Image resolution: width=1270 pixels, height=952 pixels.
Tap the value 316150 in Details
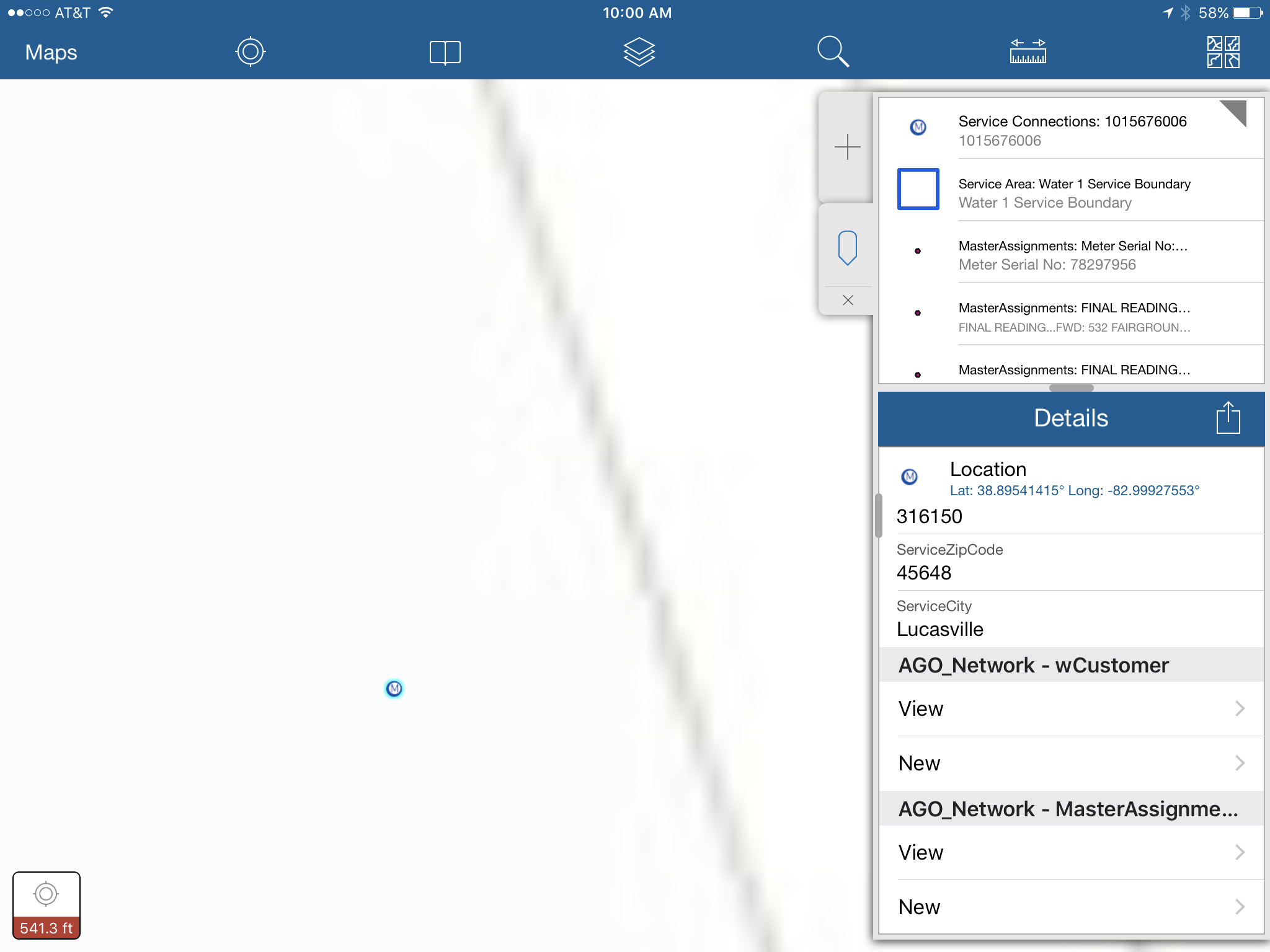[x=929, y=516]
